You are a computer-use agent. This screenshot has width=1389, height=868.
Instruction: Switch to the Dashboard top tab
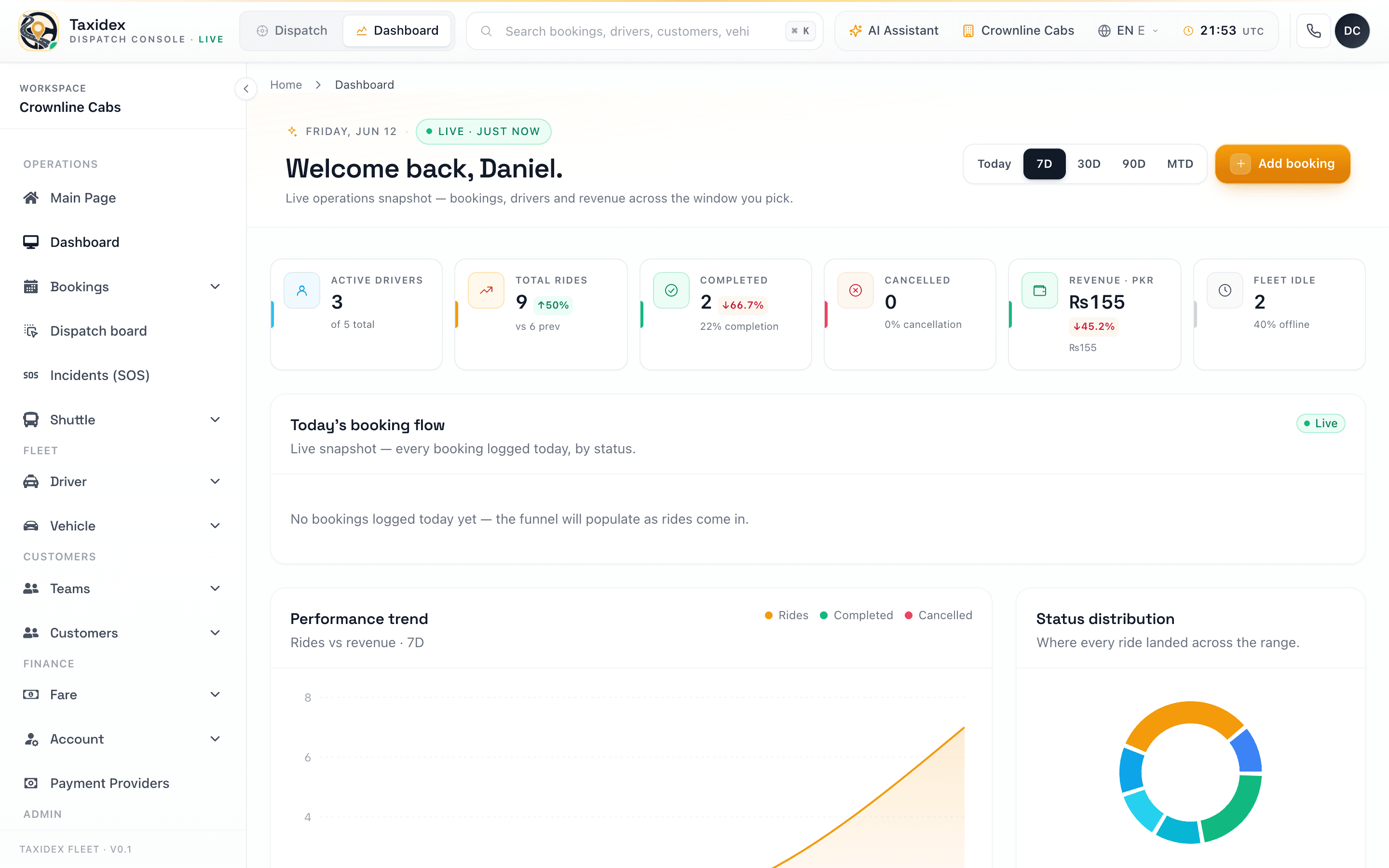click(x=397, y=31)
